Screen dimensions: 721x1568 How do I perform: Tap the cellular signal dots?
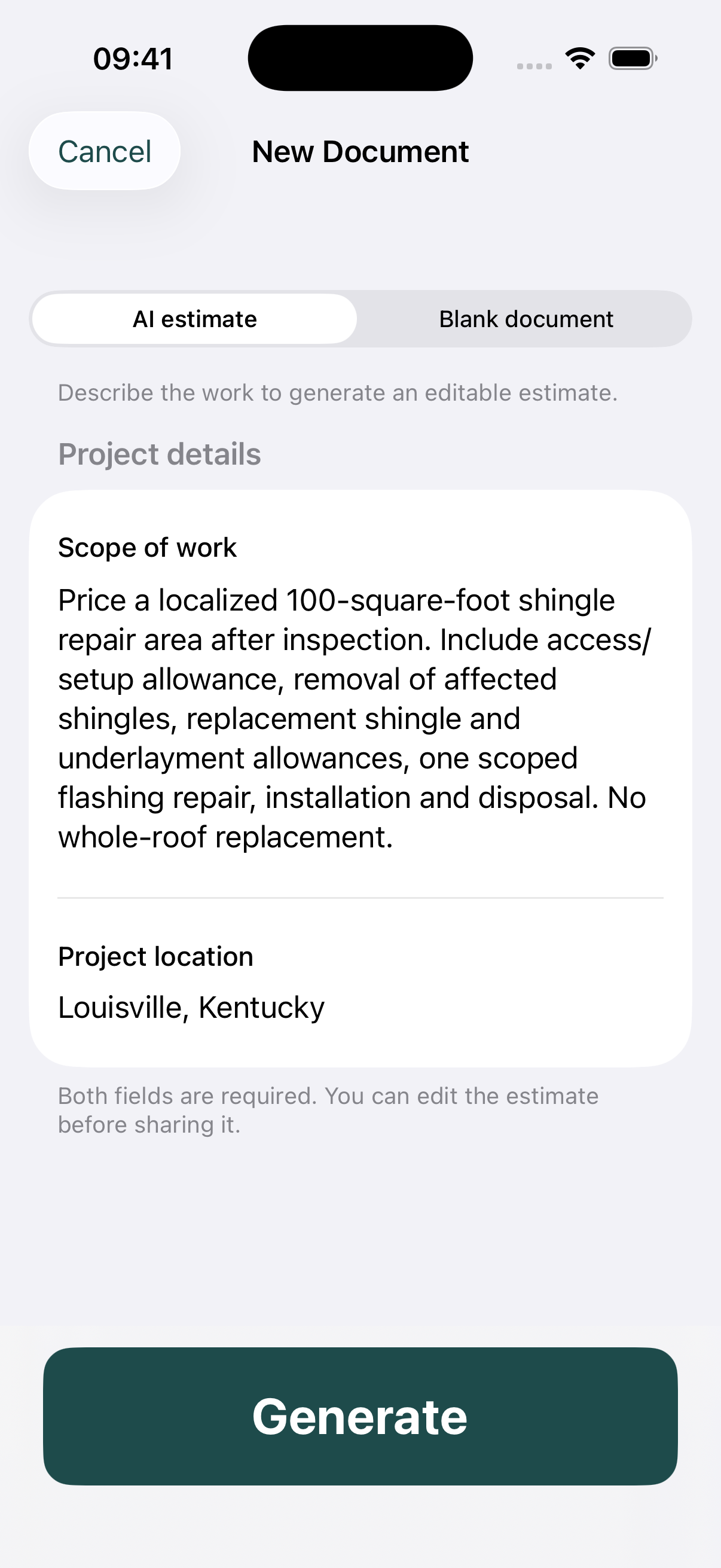pyautogui.click(x=534, y=66)
